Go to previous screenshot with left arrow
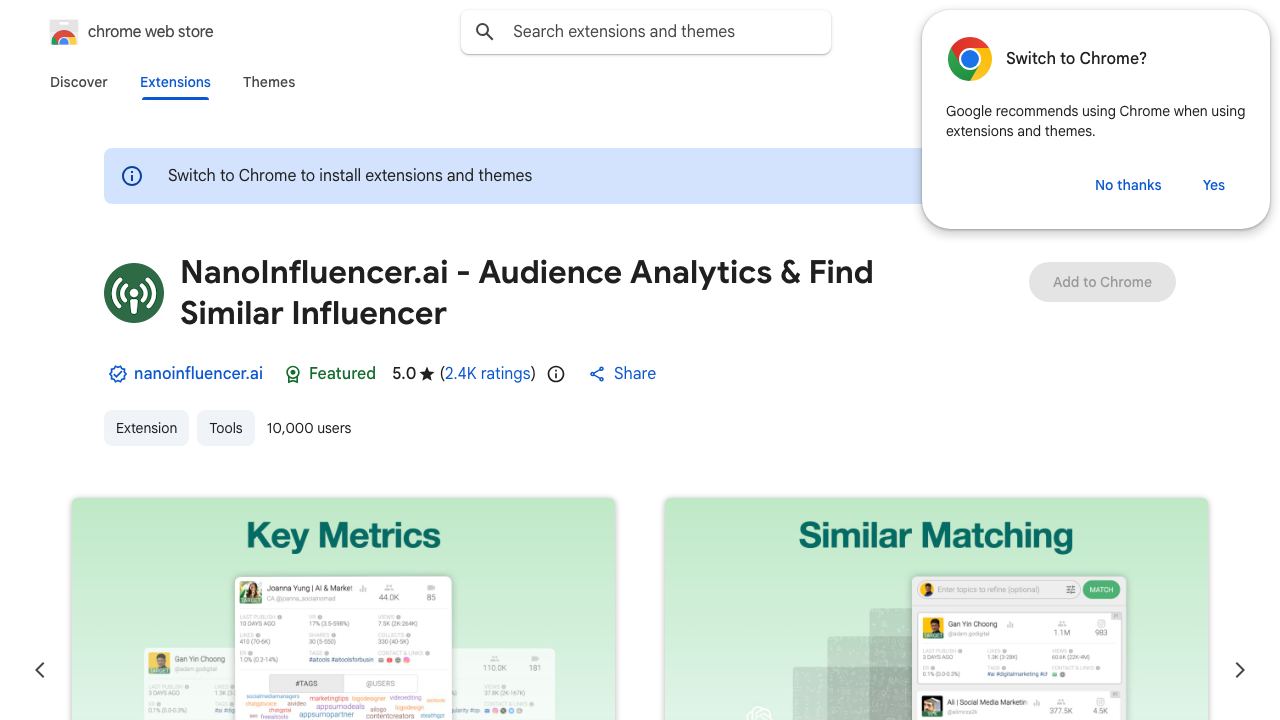The width and height of the screenshot is (1280, 720). tap(40, 670)
